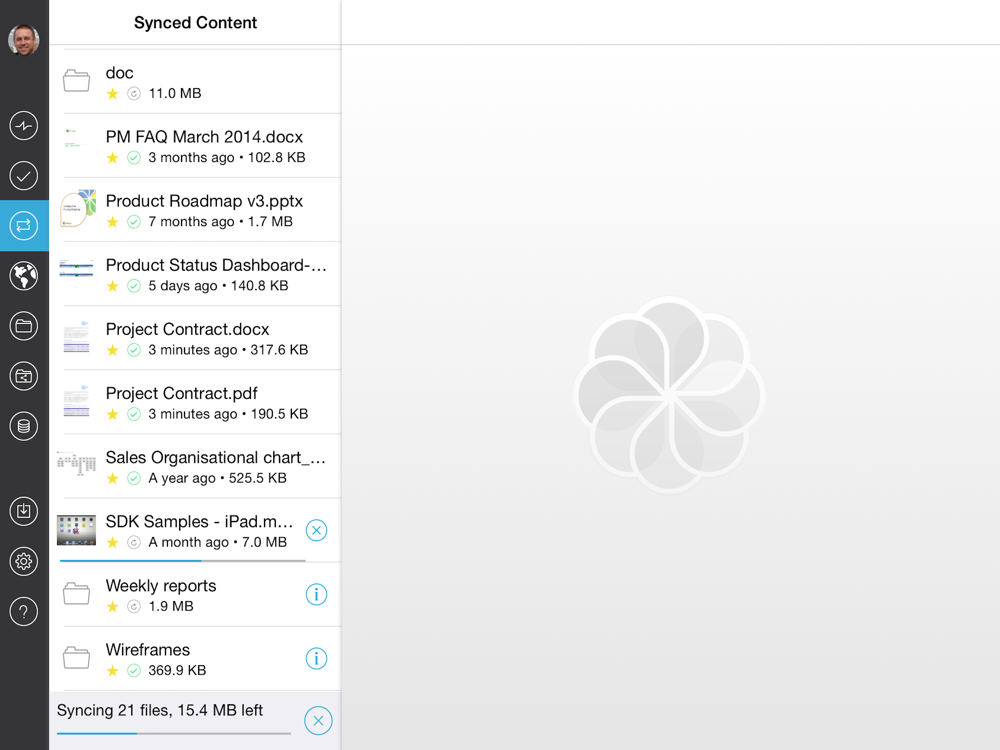Show info for Weekly reports folder

316,595
